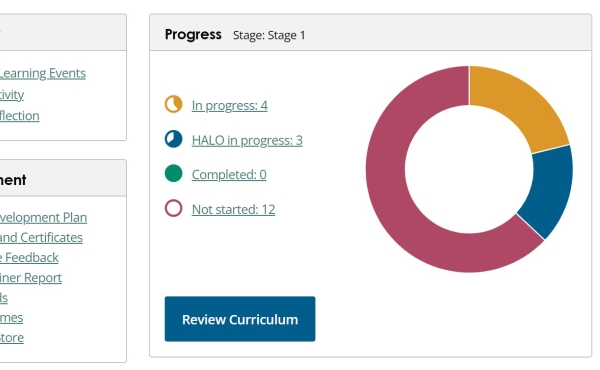600x370 pixels.
Task: Open the Certificates link in sidebar
Action: click(x=41, y=237)
